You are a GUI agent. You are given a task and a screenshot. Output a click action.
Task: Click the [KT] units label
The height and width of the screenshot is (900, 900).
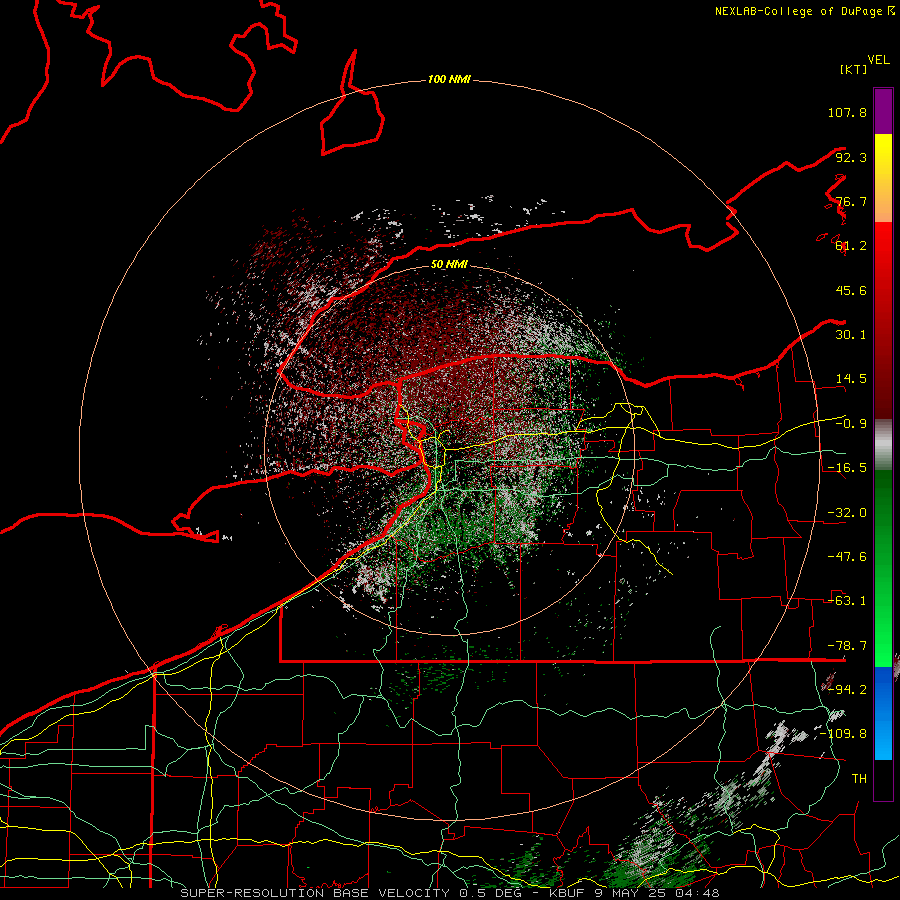(x=854, y=69)
